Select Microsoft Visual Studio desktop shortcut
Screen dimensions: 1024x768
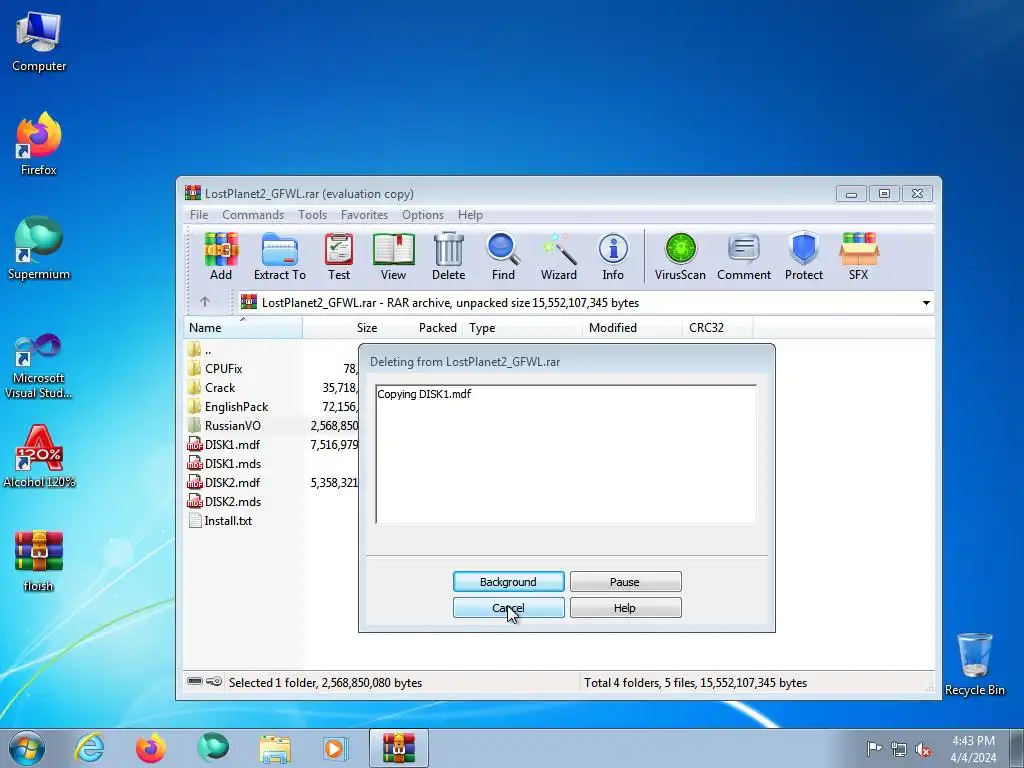pyautogui.click(x=39, y=366)
